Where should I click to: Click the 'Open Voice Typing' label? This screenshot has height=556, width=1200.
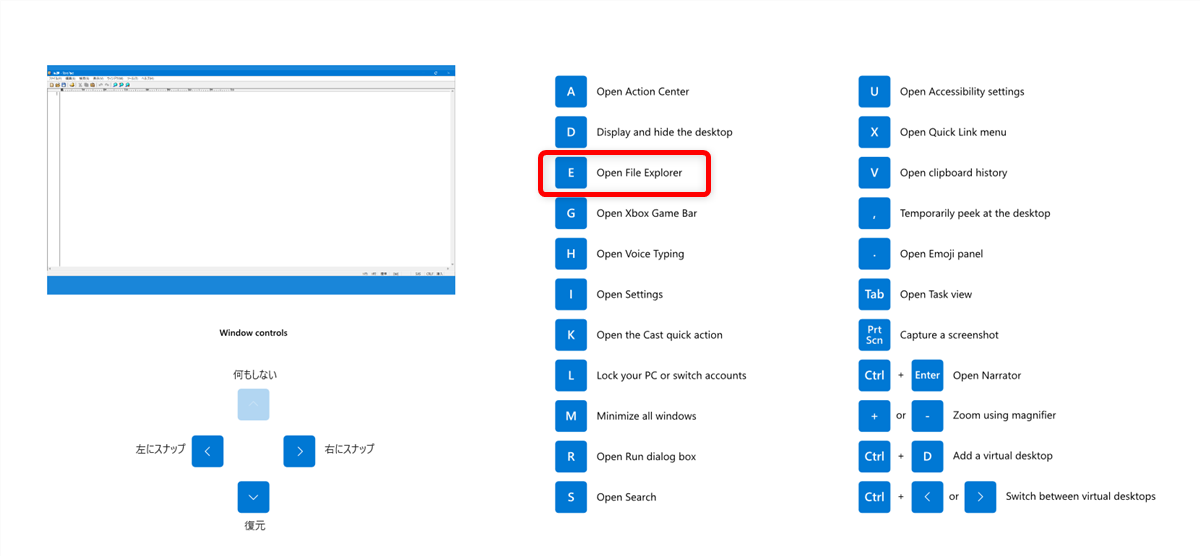(x=641, y=254)
